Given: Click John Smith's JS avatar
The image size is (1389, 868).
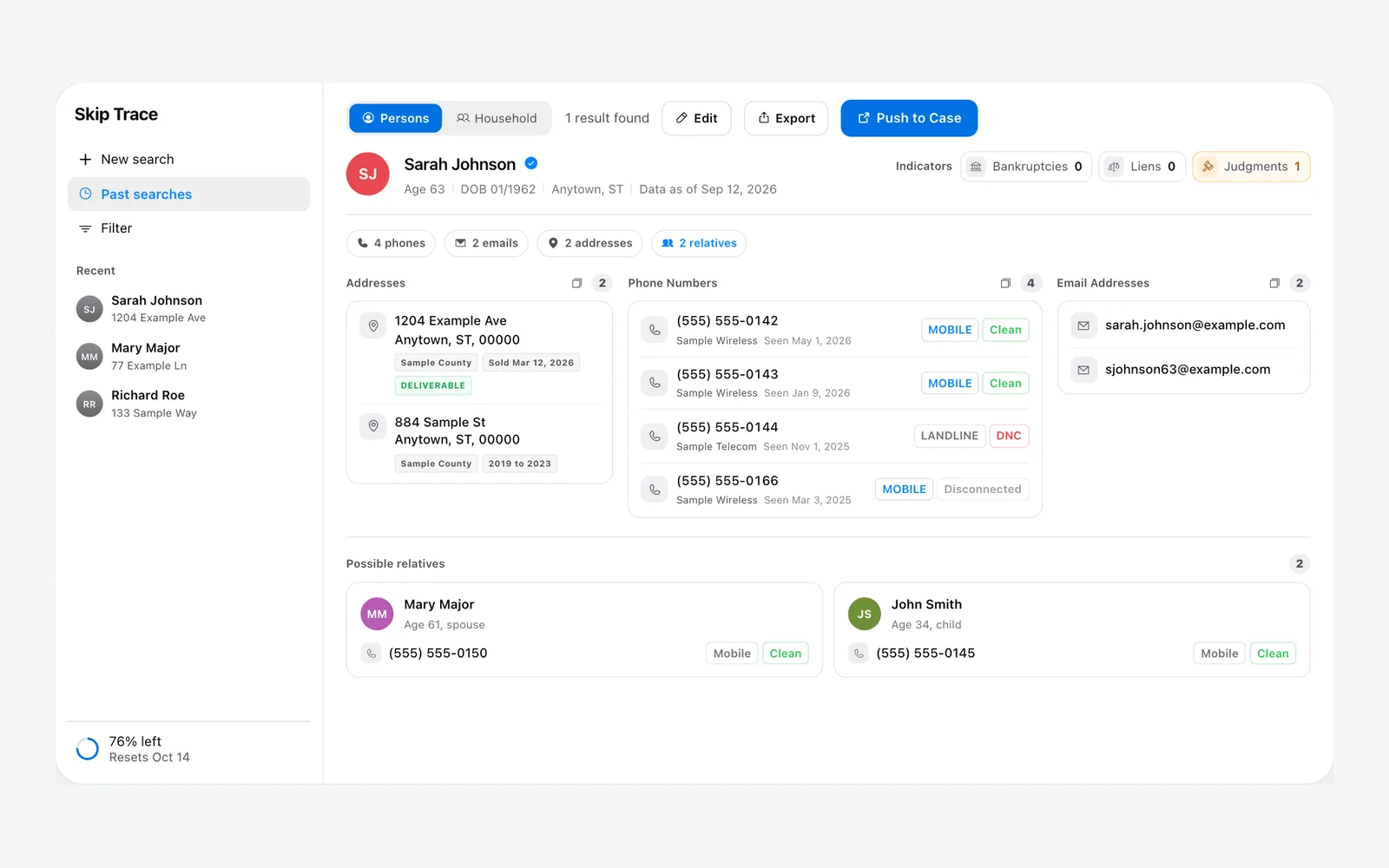Looking at the screenshot, I should point(865,614).
